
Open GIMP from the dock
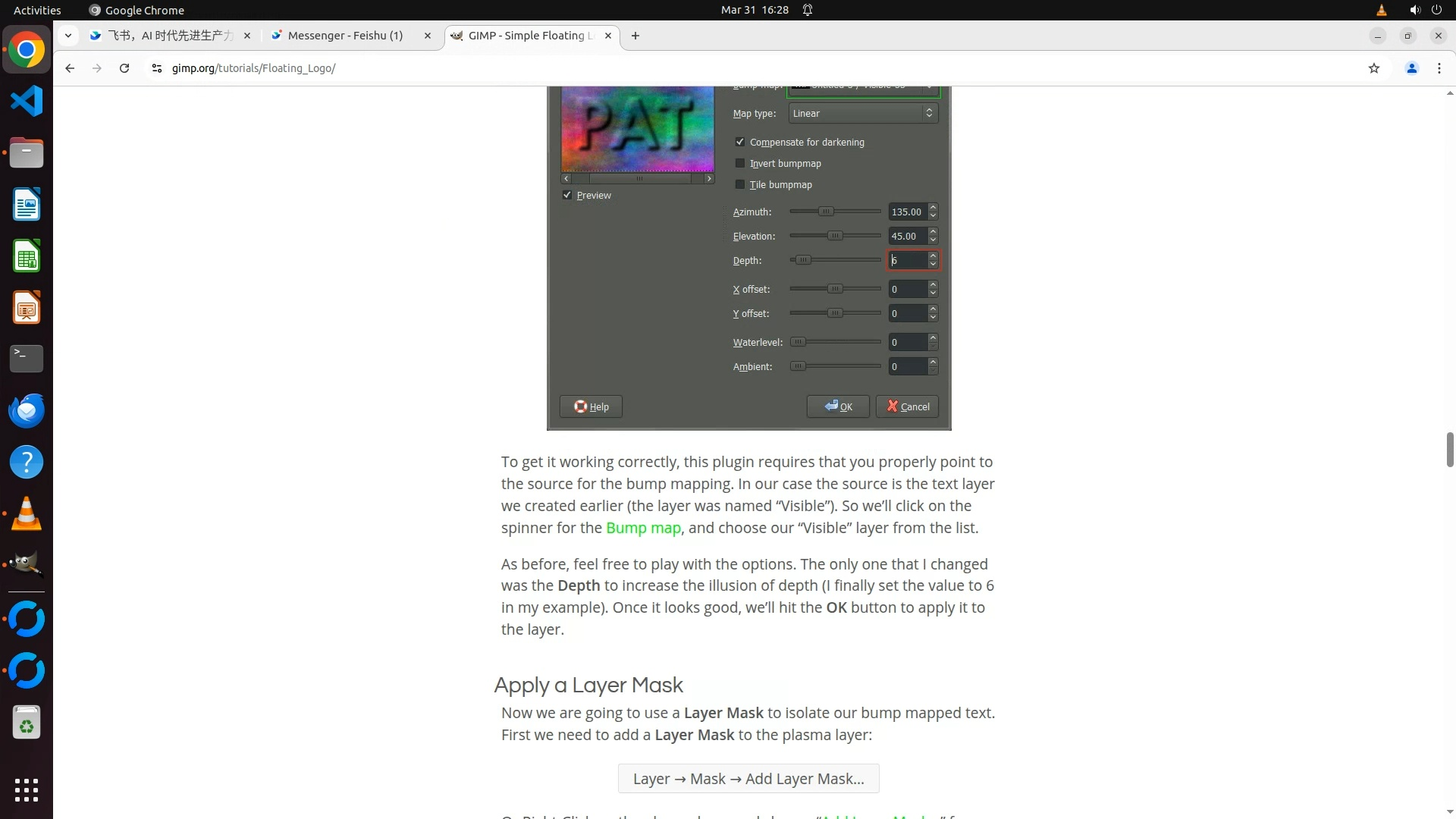[x=27, y=565]
